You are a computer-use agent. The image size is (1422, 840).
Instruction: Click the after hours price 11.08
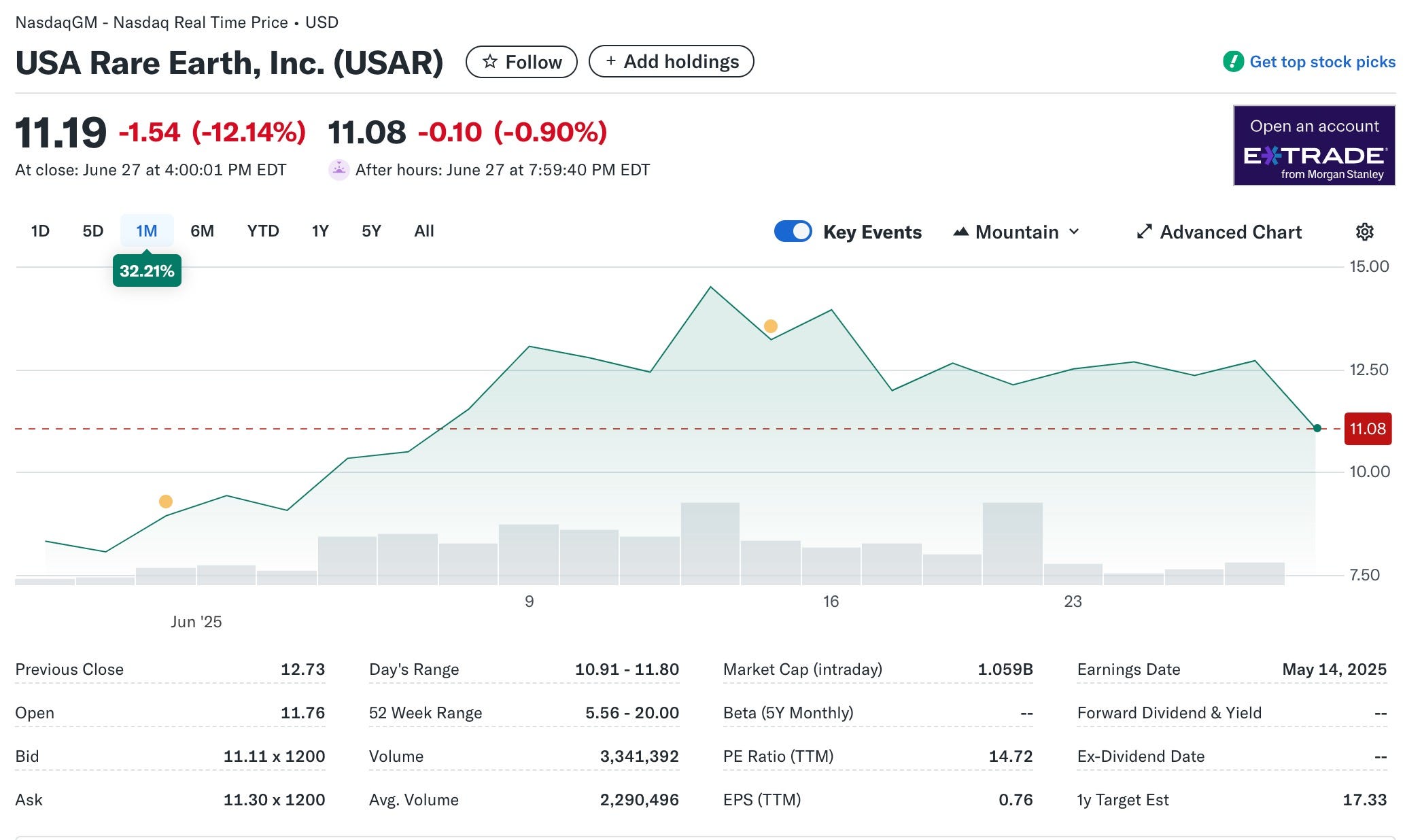point(367,132)
